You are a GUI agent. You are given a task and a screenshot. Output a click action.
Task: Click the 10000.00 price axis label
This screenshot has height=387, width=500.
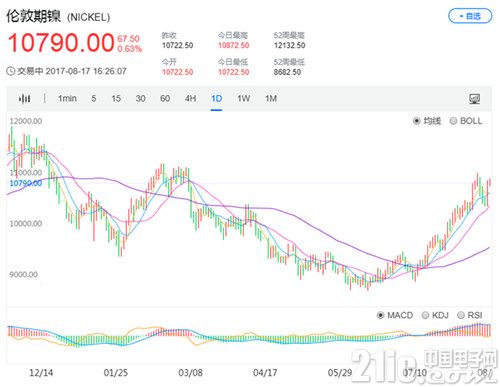pos(26,223)
